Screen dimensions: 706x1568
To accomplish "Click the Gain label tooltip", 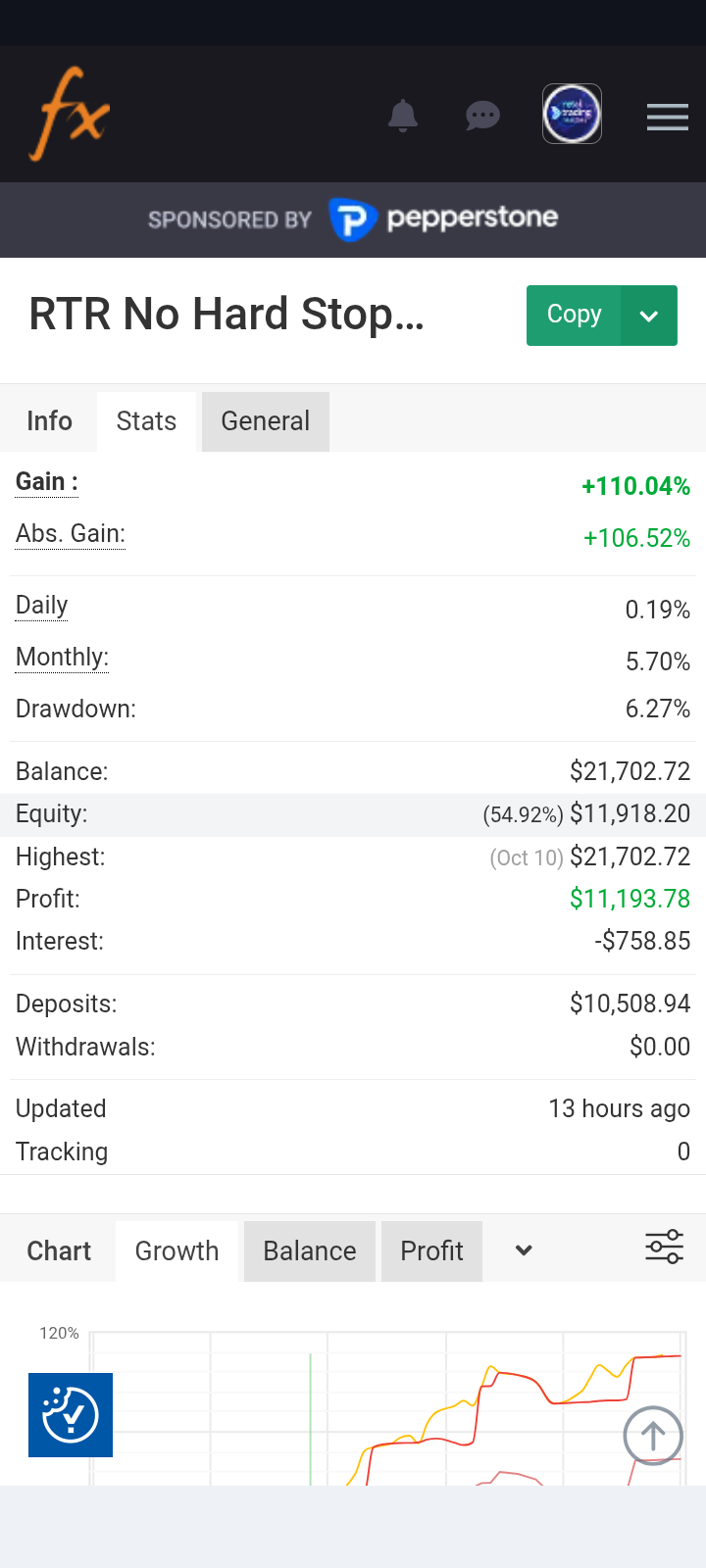I will coord(46,482).
